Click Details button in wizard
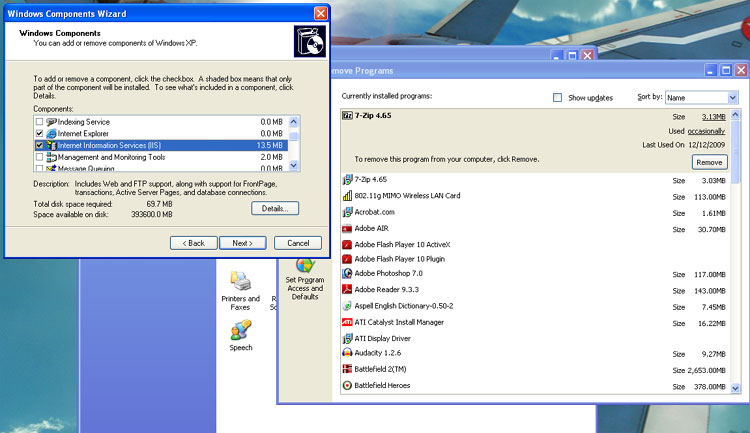Screen dimensions: 750x433 coord(275,208)
